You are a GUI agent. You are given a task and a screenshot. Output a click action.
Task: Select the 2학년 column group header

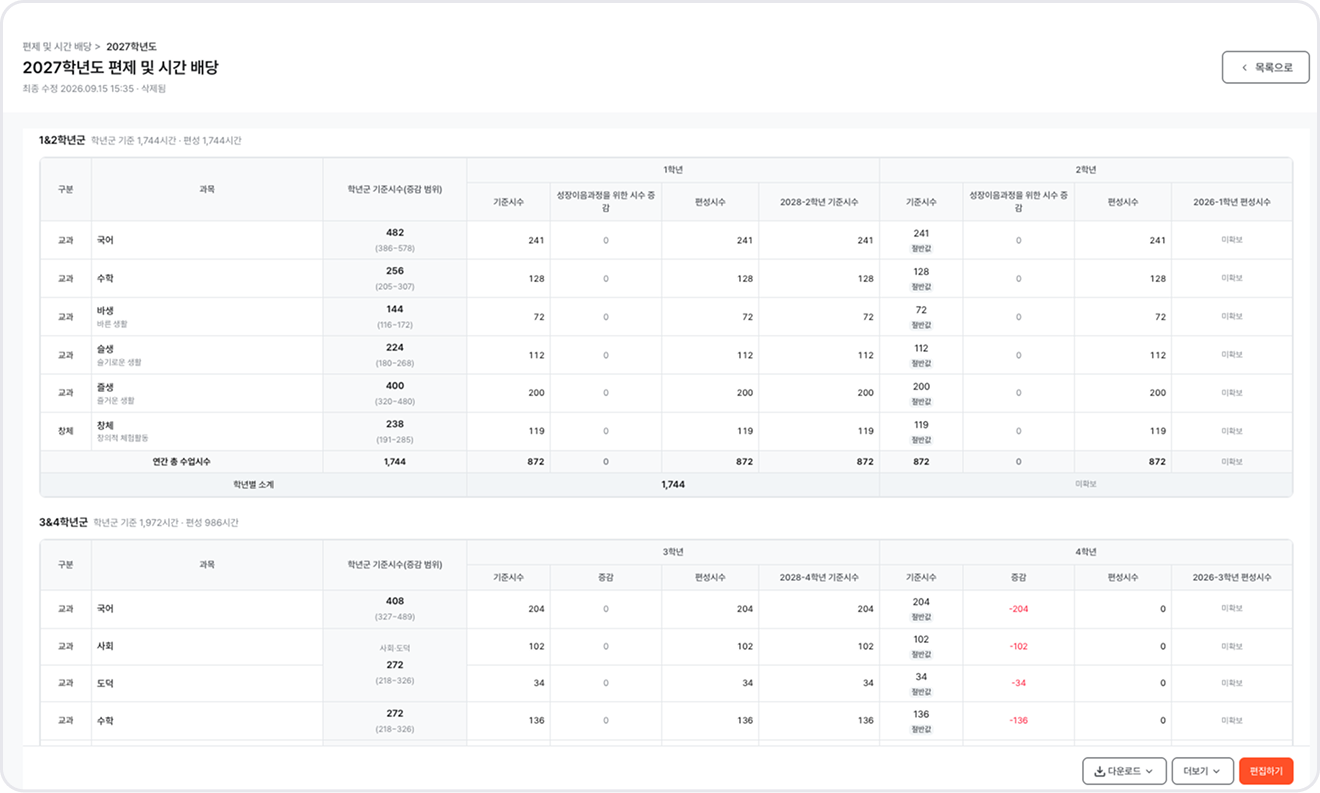tap(1086, 170)
